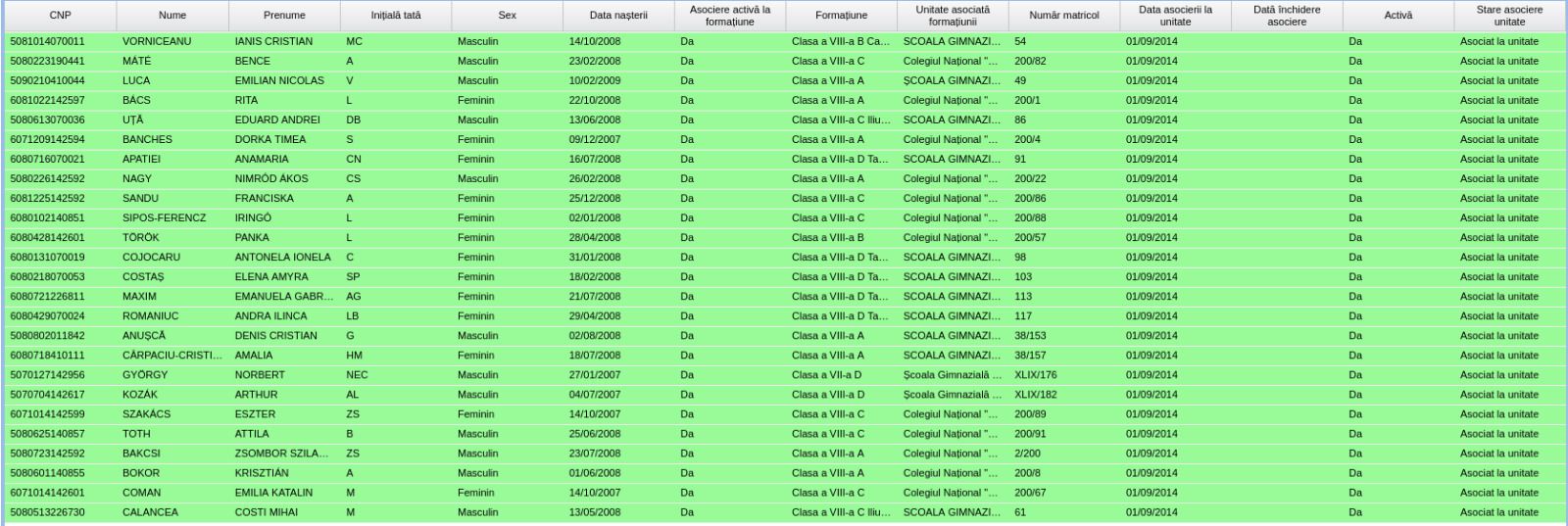Select the SIPOS-FERENCZ row
Screen dimensions: 1568x526
pyautogui.click(x=164, y=218)
